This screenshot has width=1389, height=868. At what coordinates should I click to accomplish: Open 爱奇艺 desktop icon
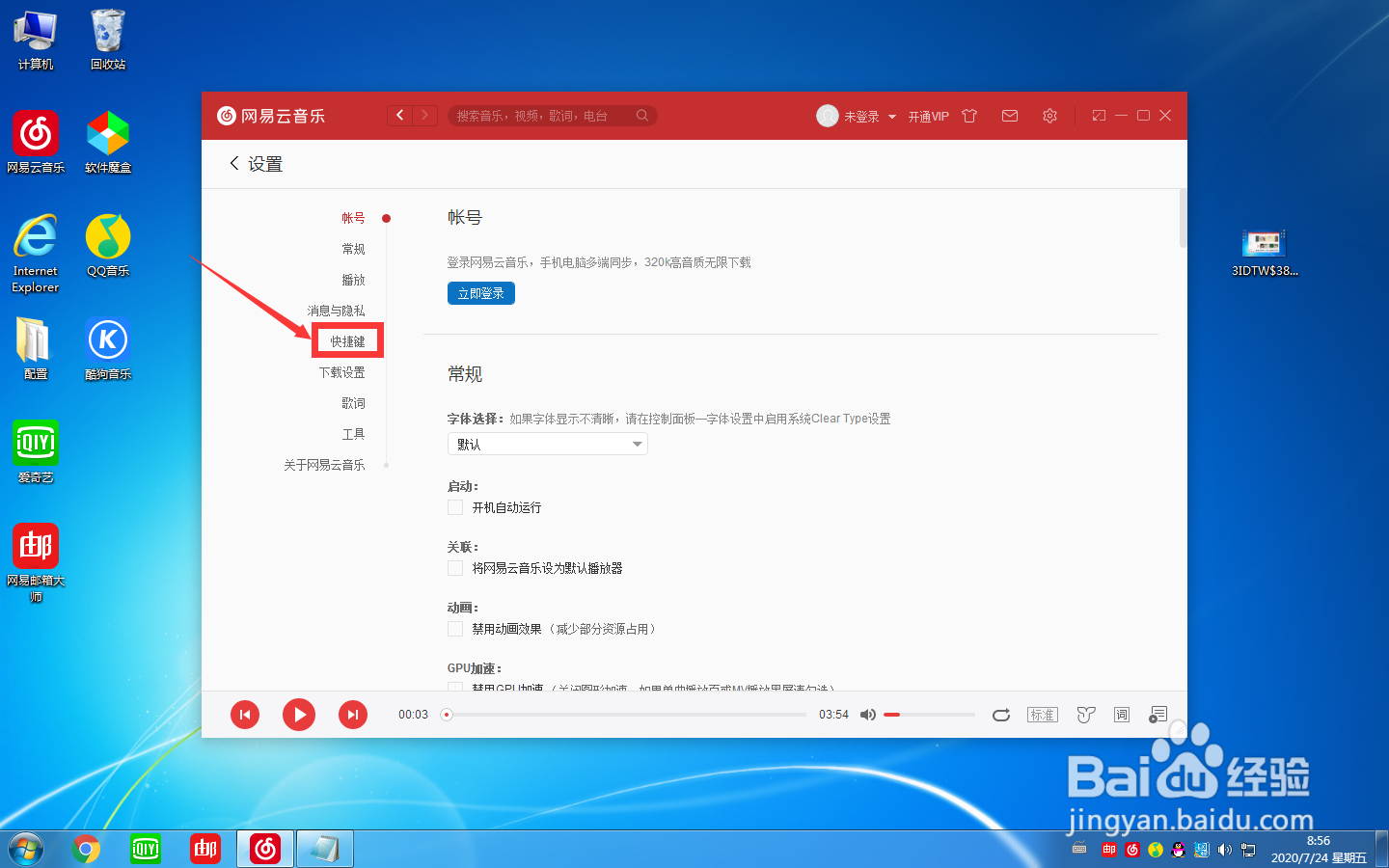point(36,451)
